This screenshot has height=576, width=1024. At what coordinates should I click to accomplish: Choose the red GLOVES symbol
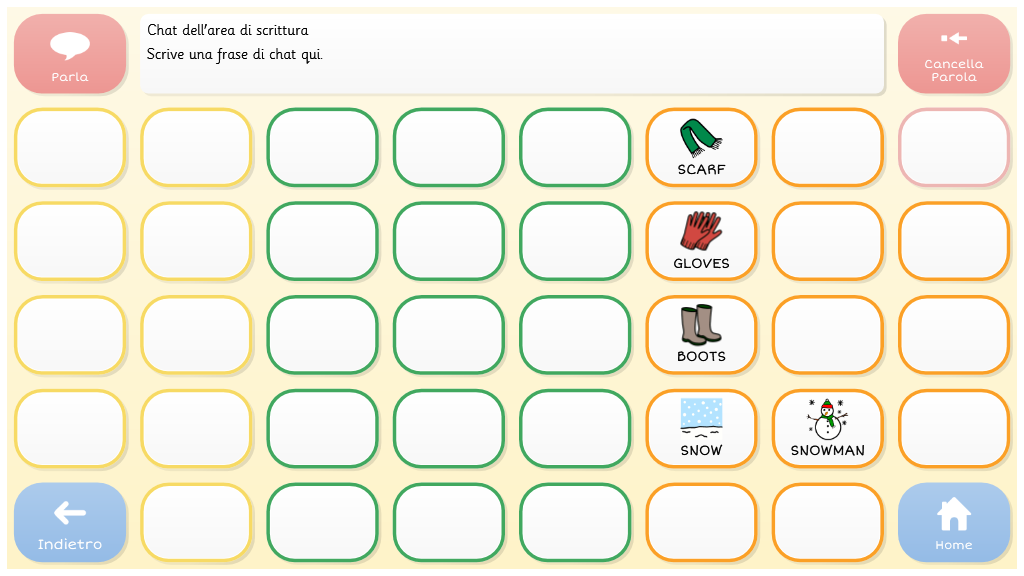tap(701, 242)
